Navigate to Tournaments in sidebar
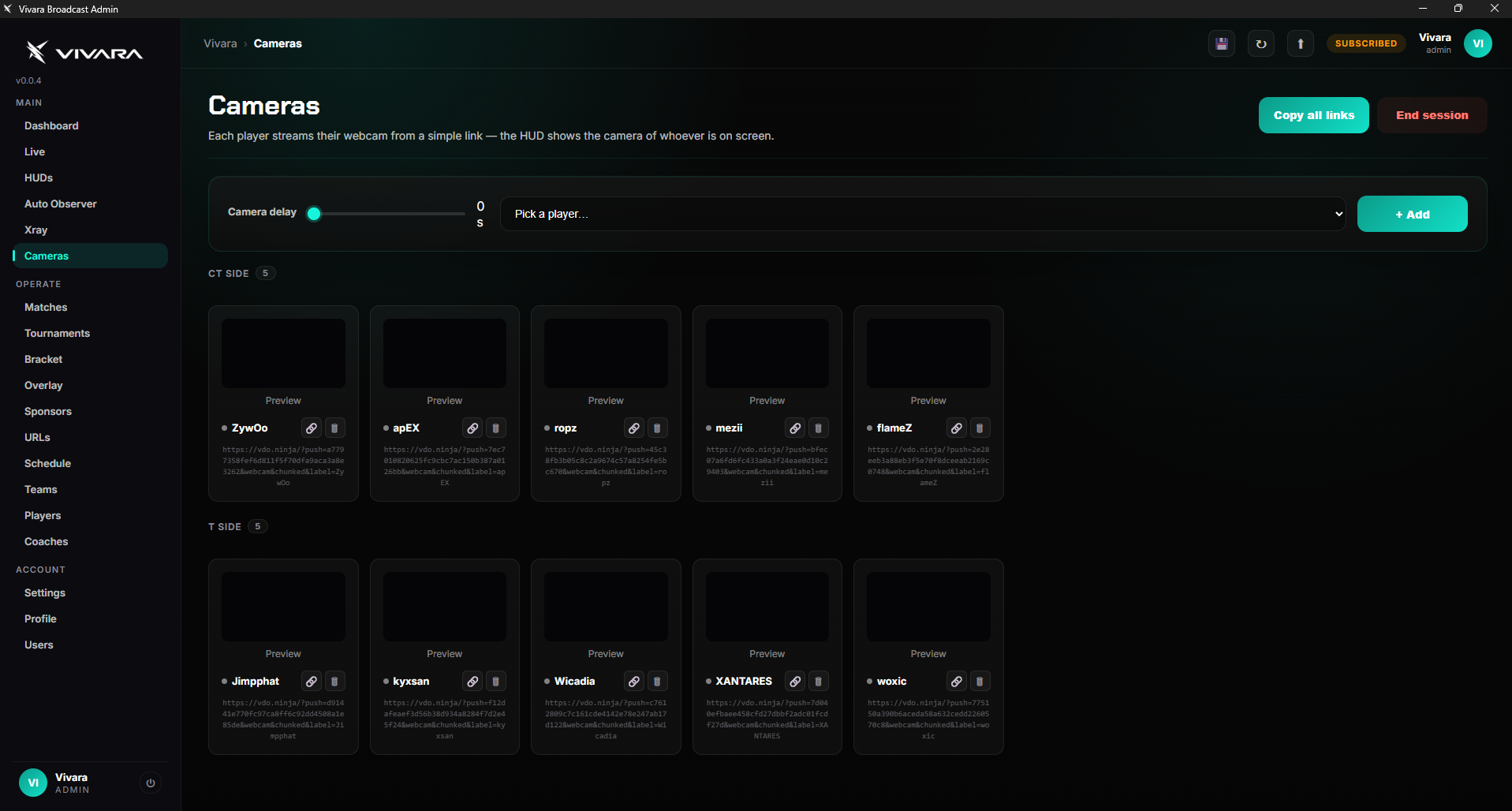The image size is (1512, 811). click(90, 333)
